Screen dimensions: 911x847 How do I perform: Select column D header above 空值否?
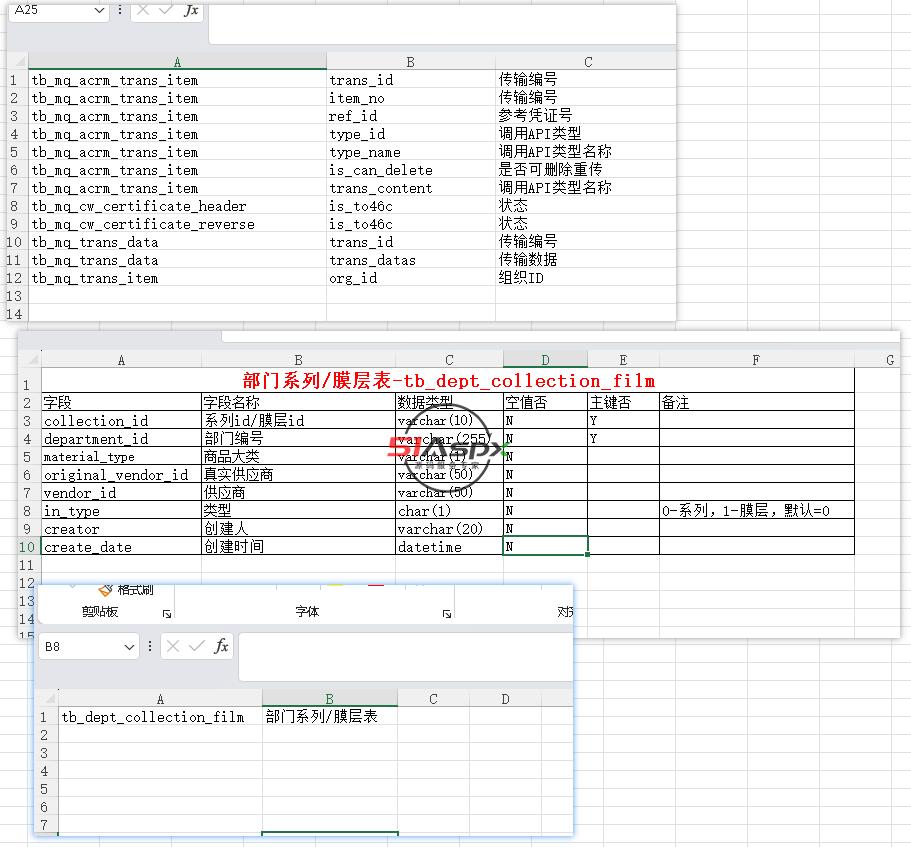click(545, 360)
